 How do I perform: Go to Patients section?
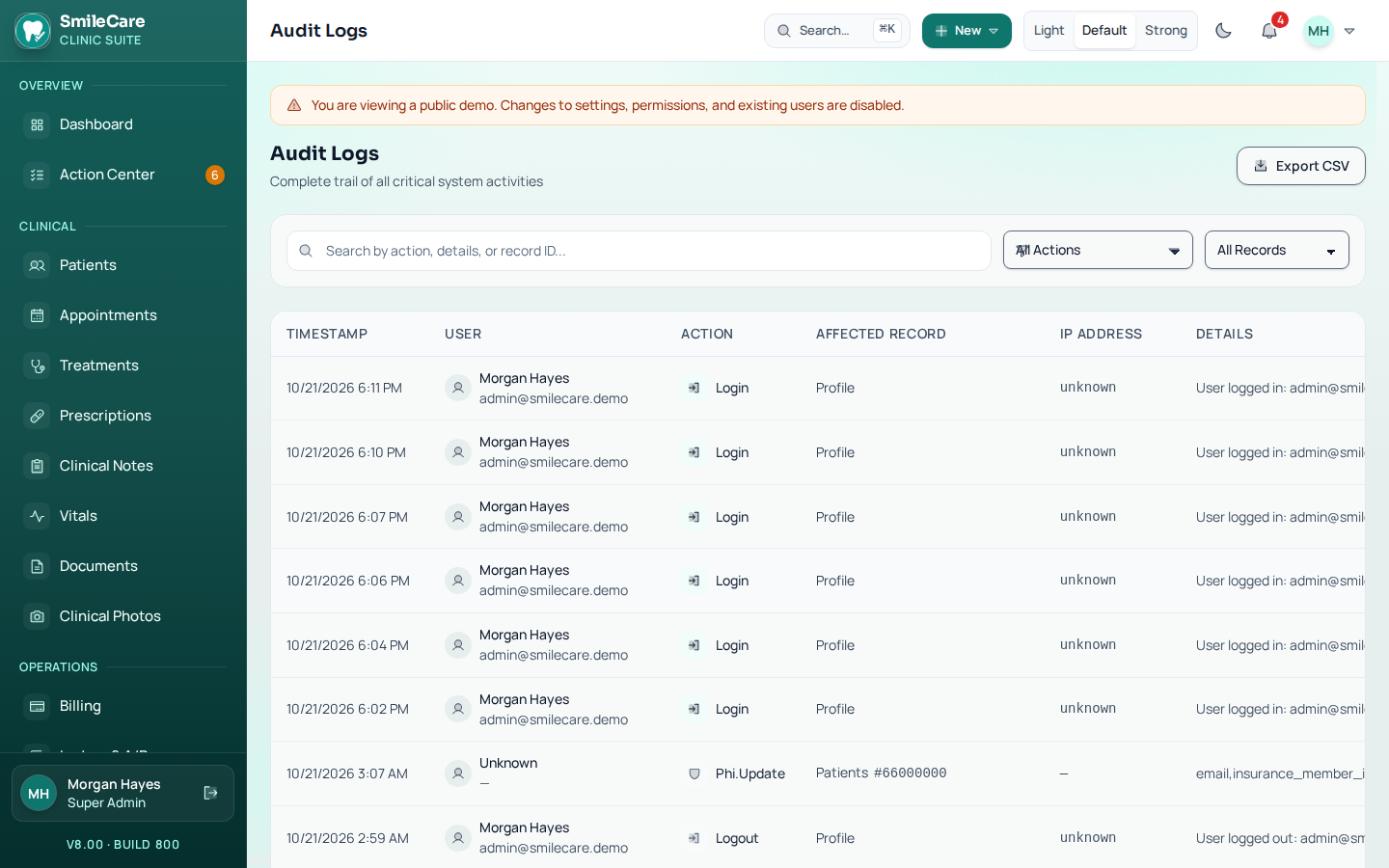coord(123,265)
